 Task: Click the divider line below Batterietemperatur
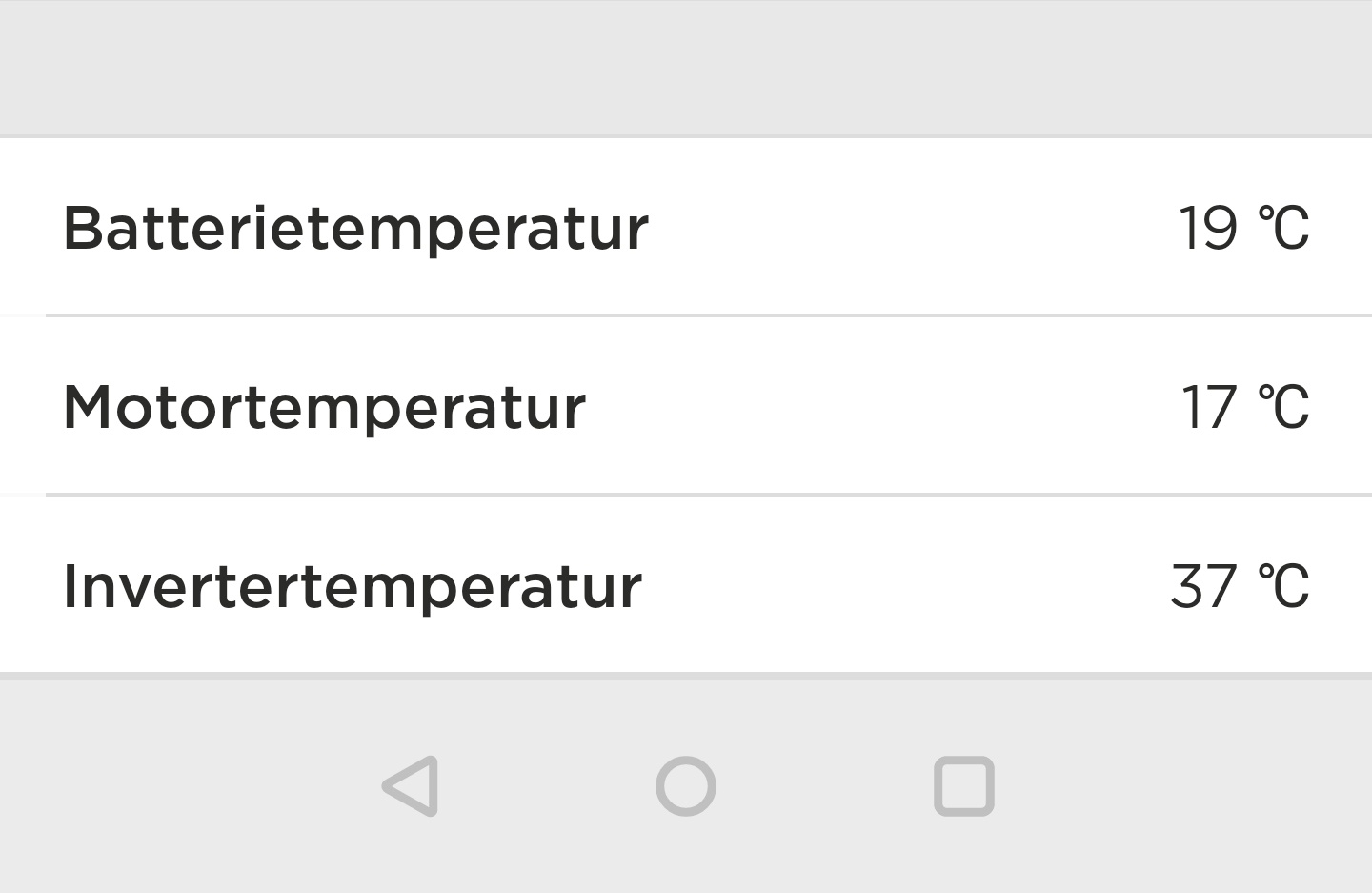[705, 315]
